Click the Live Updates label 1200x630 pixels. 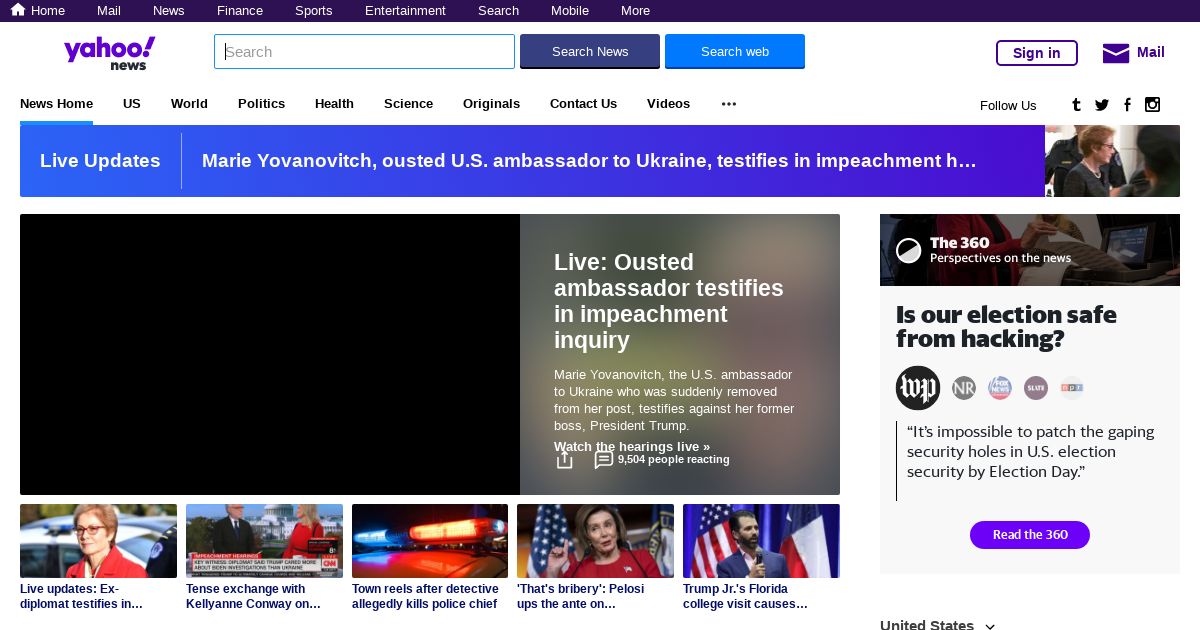[100, 161]
